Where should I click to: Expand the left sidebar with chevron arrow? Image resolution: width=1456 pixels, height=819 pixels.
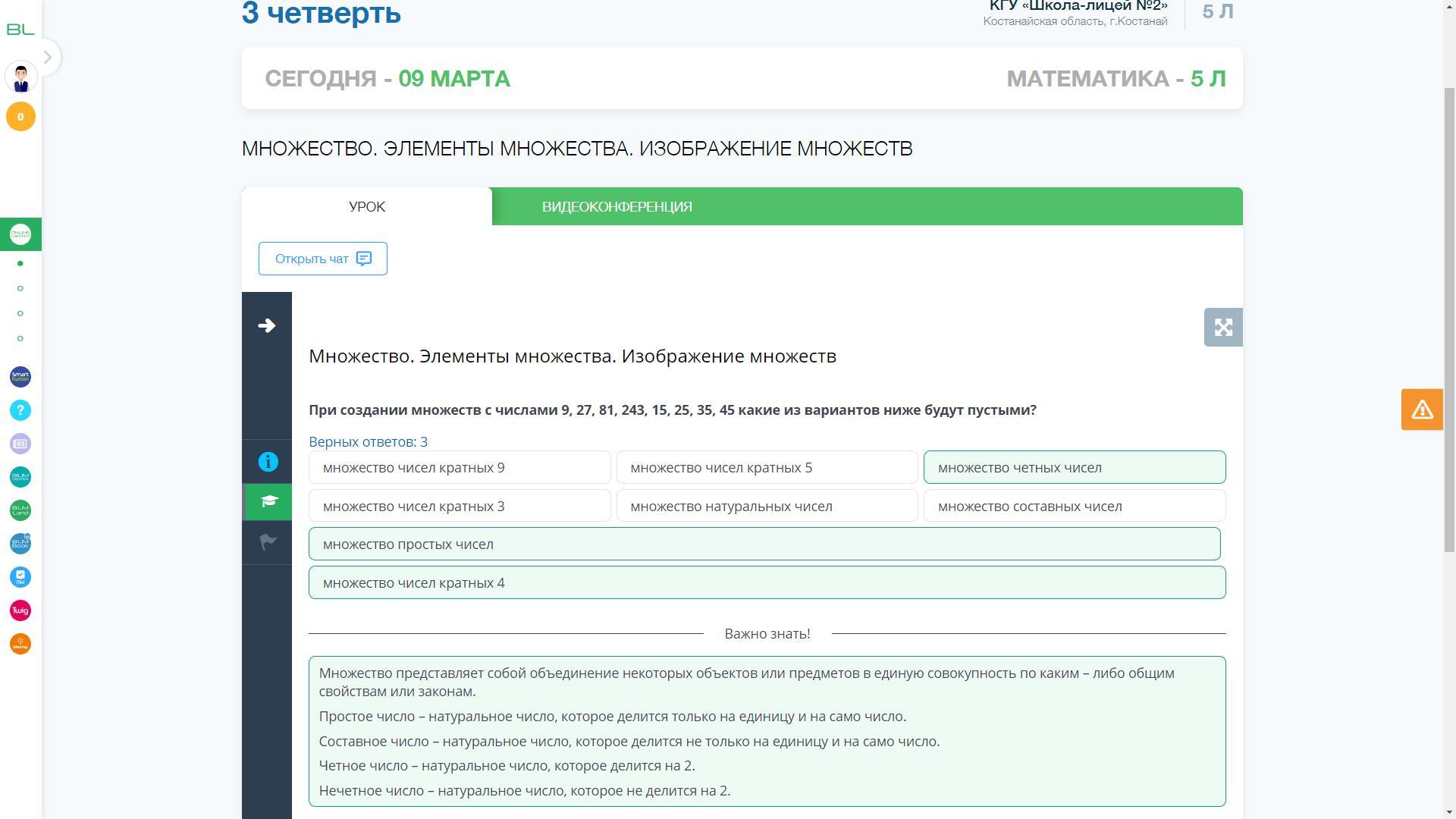coord(47,58)
